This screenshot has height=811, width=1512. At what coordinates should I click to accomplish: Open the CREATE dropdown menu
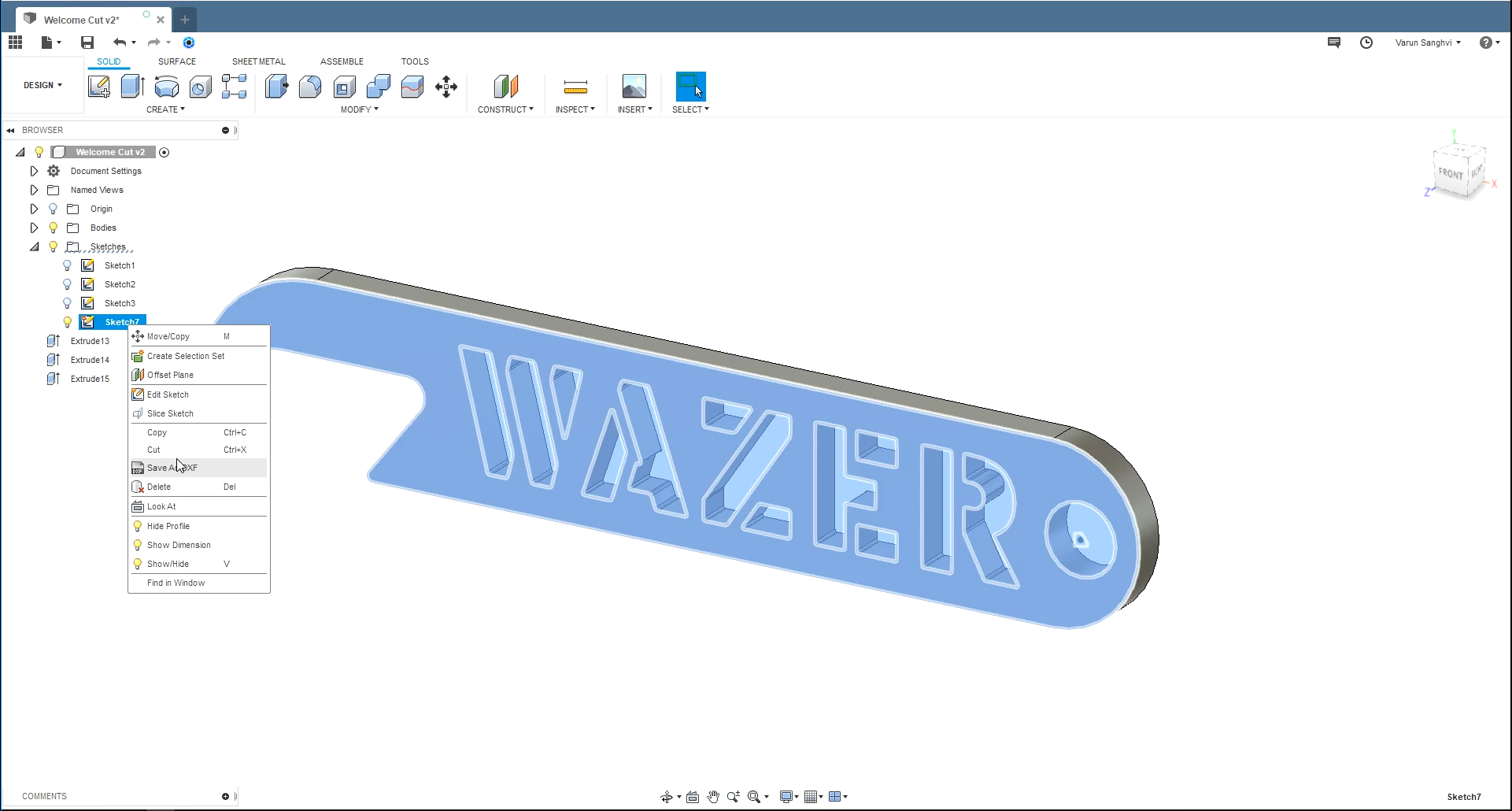coord(165,109)
